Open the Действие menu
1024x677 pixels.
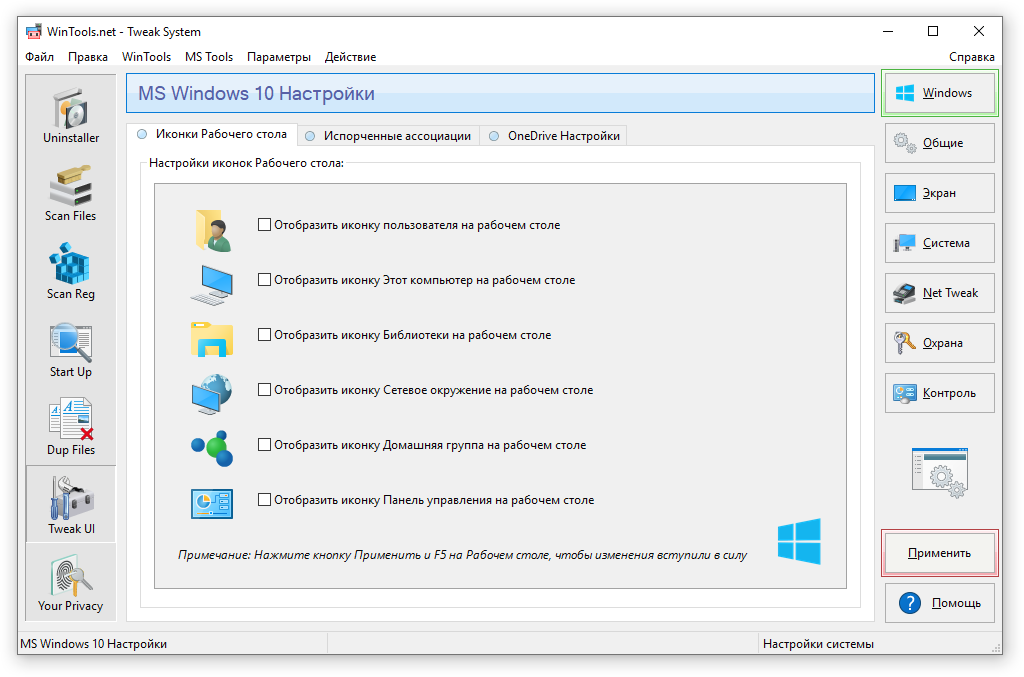pyautogui.click(x=351, y=57)
